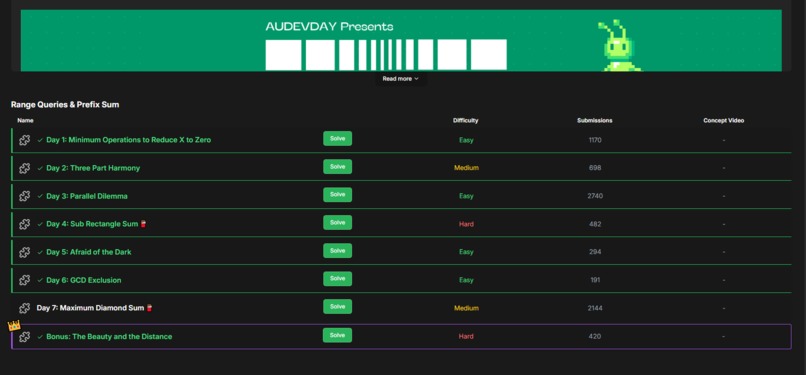
Task: Click AUDEVDAY Presents banner title
Action: tap(329, 27)
